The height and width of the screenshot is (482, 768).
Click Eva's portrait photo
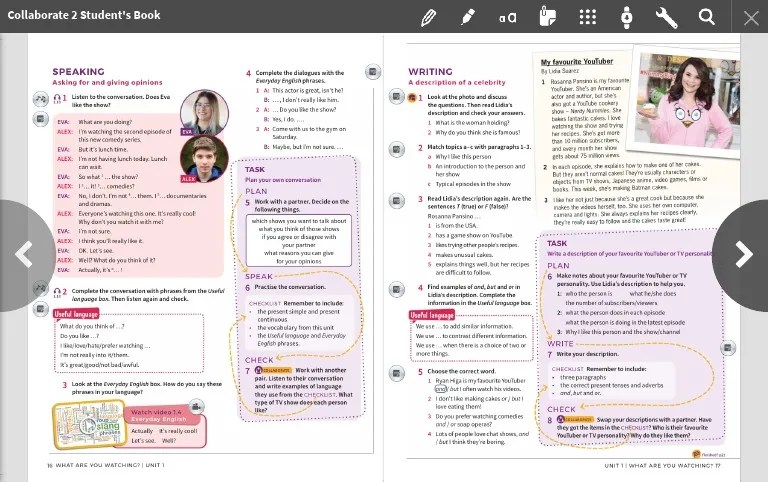(x=204, y=113)
